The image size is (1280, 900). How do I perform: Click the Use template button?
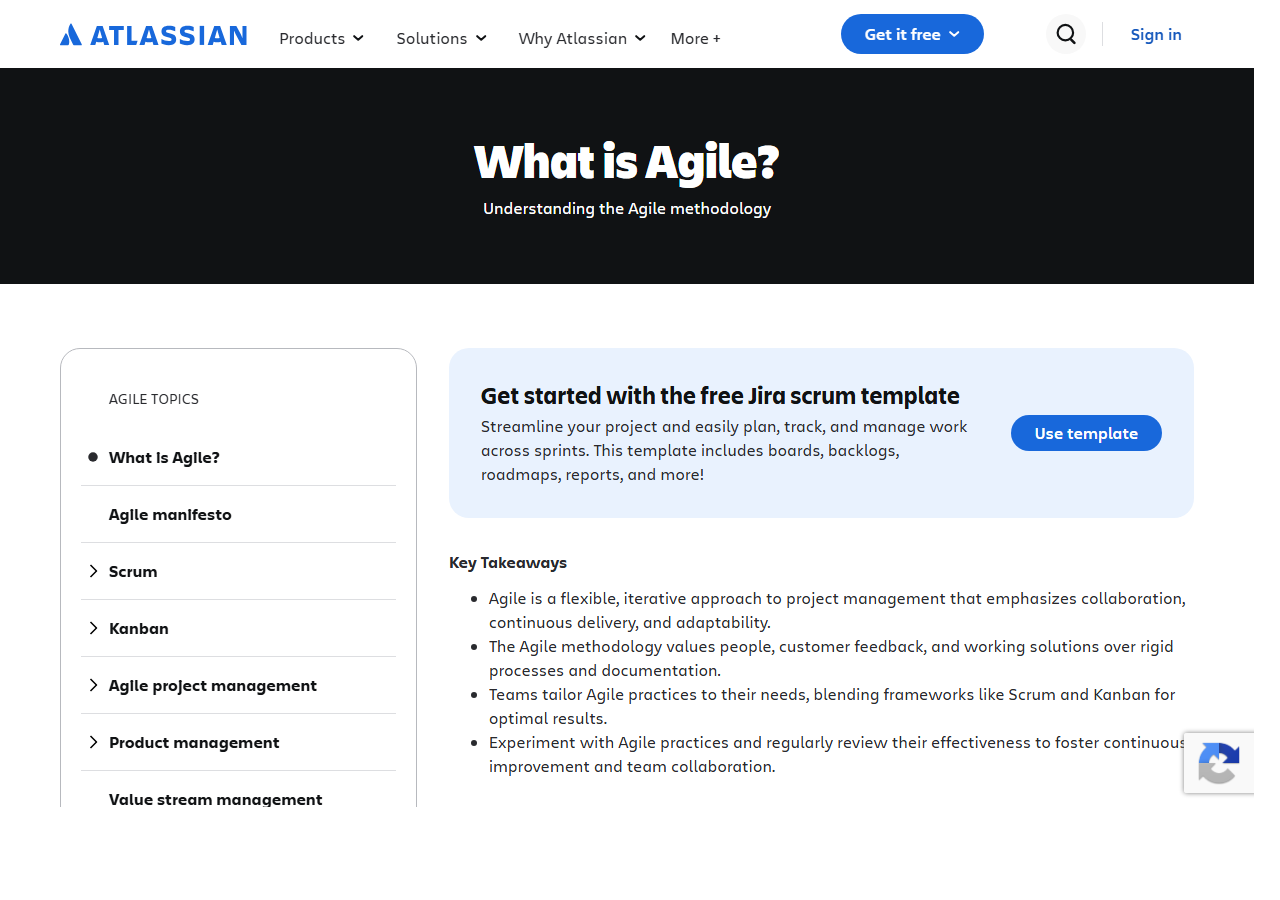[1086, 433]
